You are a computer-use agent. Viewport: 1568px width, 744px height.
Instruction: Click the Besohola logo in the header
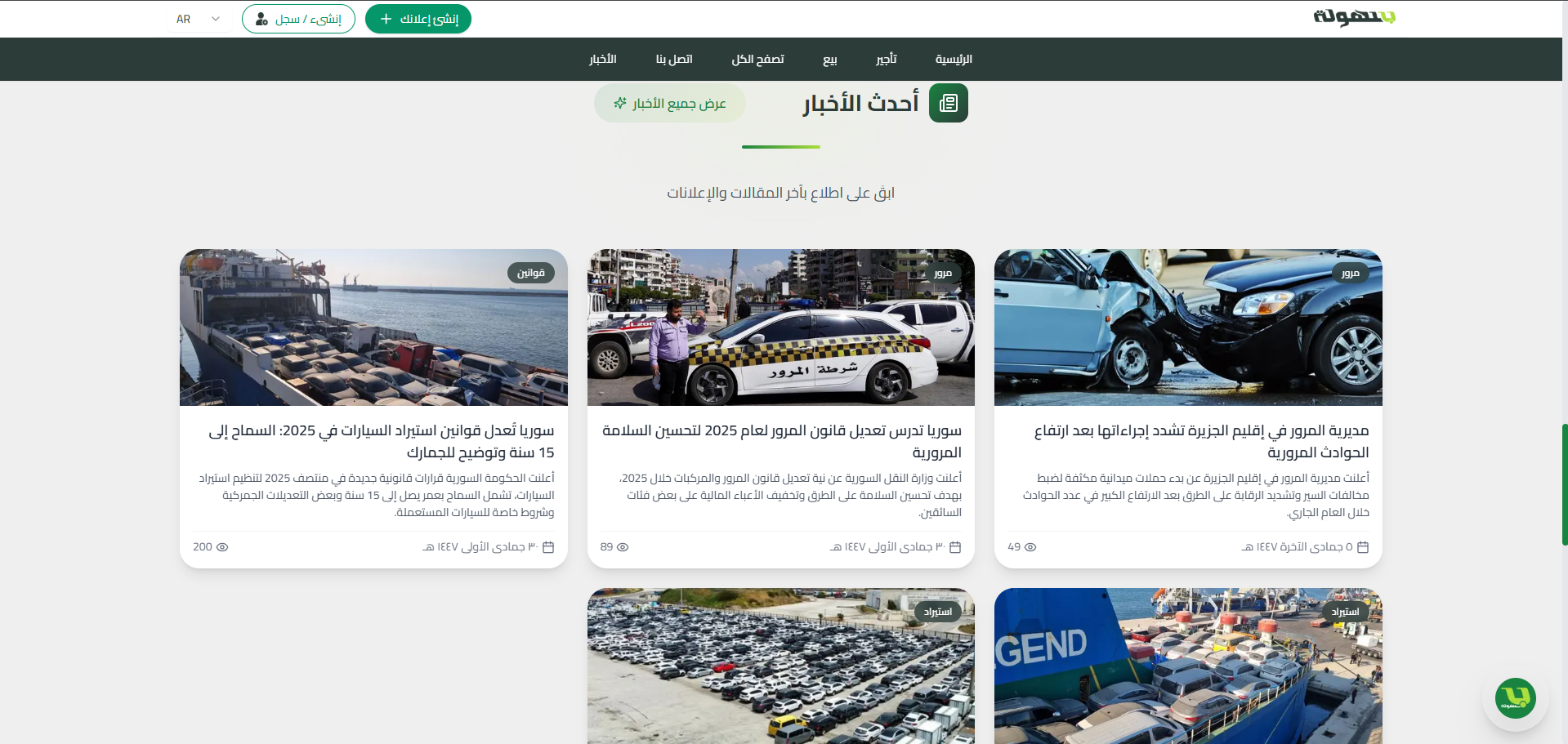(x=1354, y=17)
